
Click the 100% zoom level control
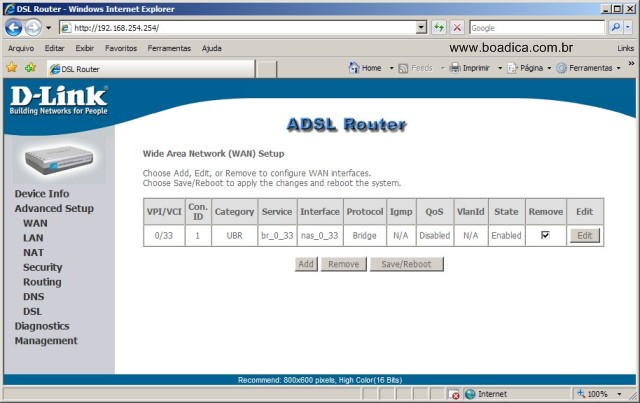[593, 394]
